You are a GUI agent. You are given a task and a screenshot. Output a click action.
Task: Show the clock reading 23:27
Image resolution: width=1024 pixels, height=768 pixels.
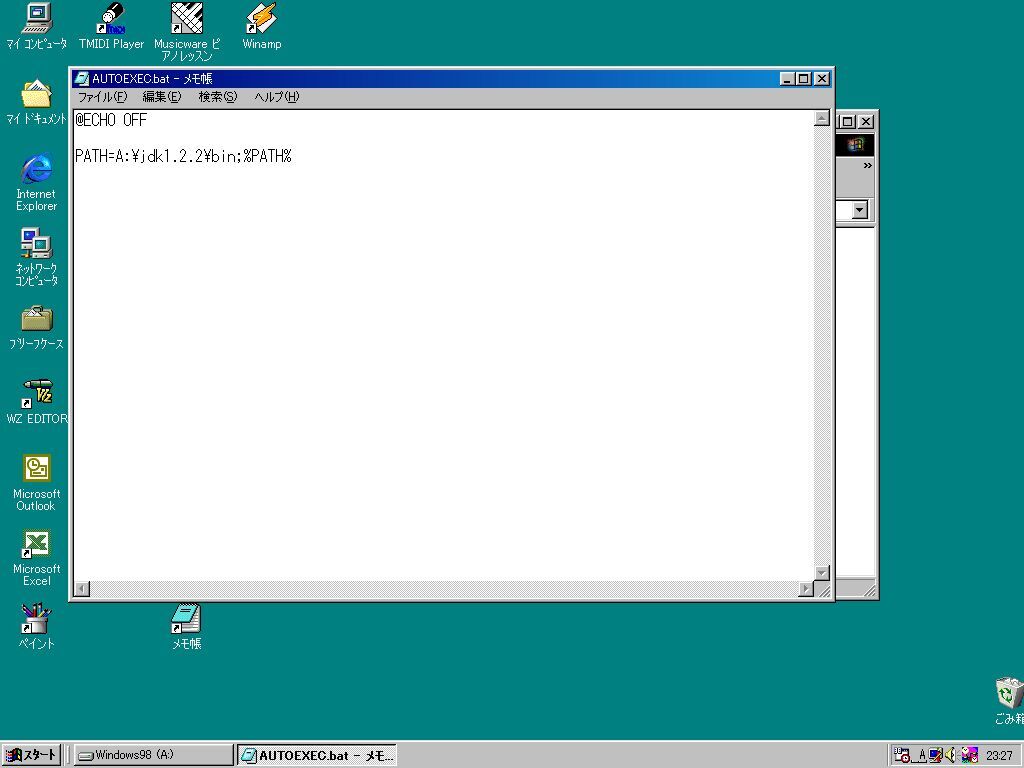pyautogui.click(x=999, y=756)
